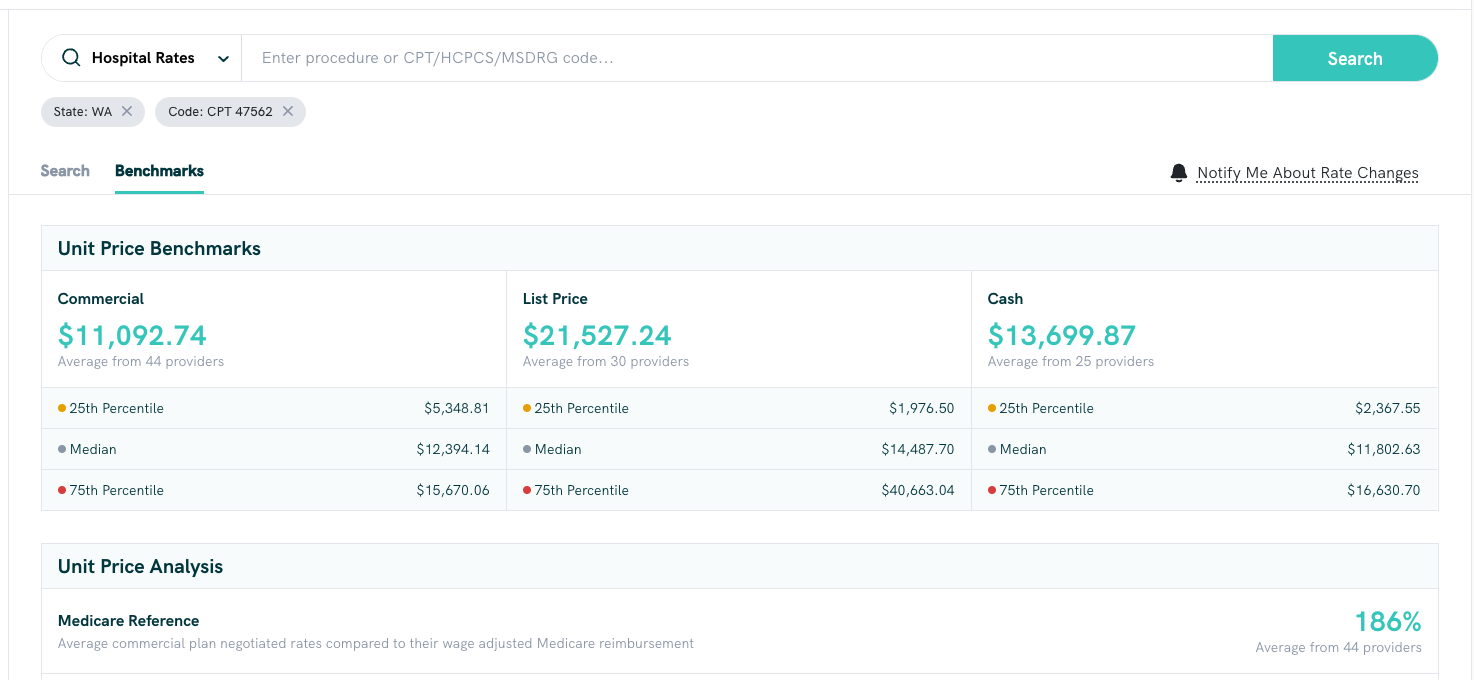Remove the Code: CPT 47562 filter
1474x680 pixels.
pyautogui.click(x=288, y=112)
